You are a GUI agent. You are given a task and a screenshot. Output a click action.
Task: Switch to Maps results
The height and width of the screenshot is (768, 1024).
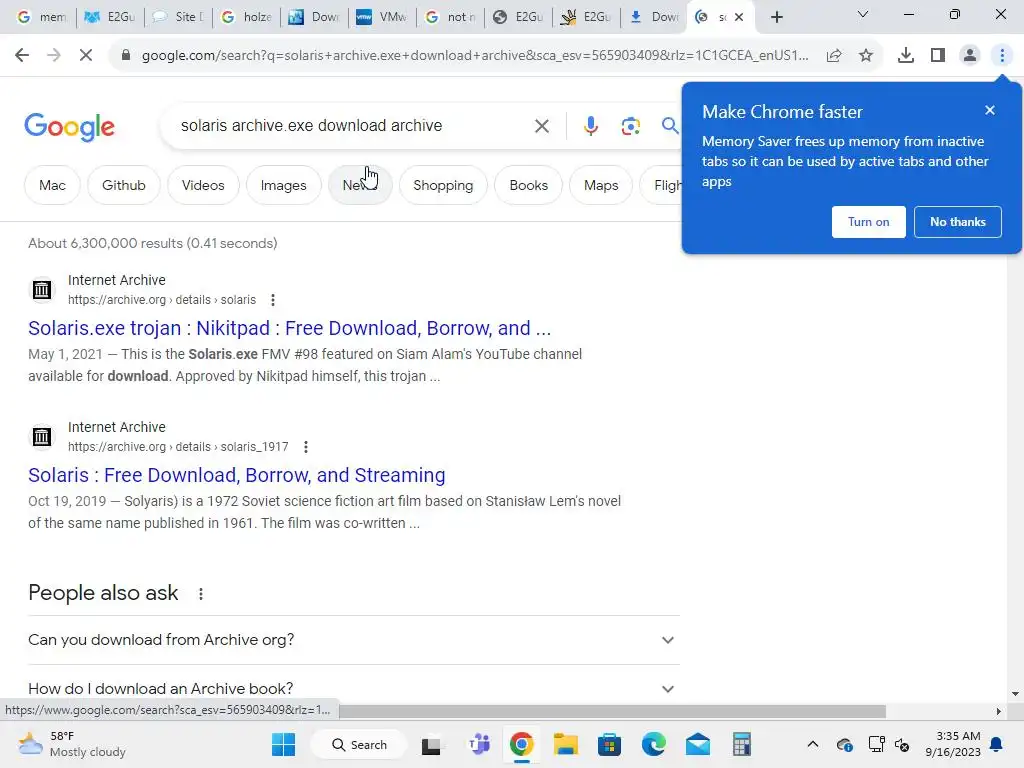(601, 185)
